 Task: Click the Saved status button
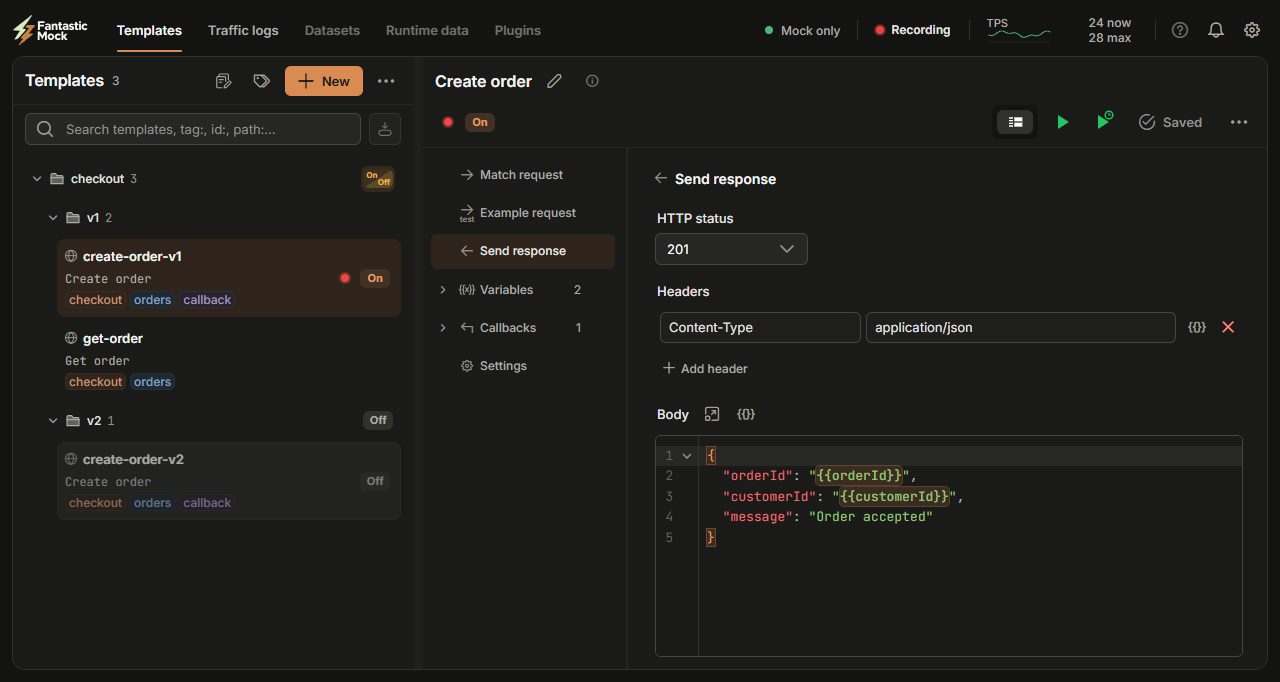(x=1170, y=122)
